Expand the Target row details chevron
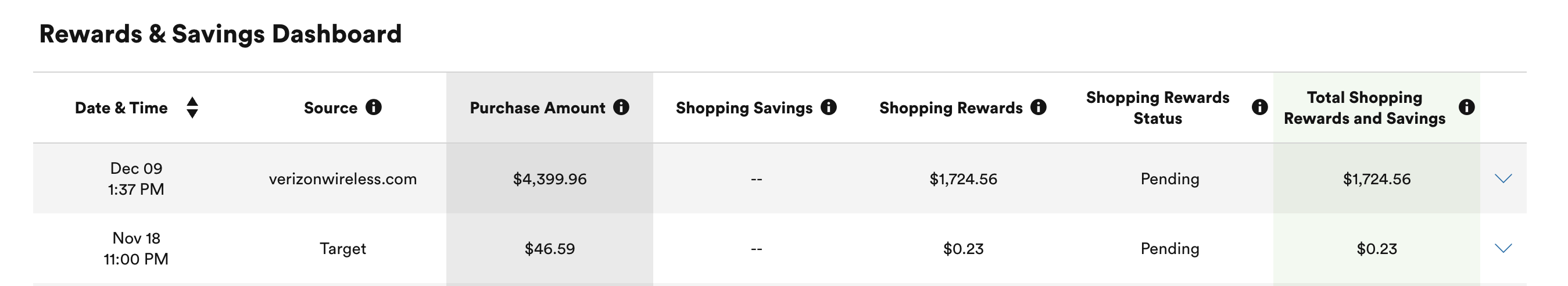Image resolution: width=1568 pixels, height=286 pixels. pos(1503,248)
